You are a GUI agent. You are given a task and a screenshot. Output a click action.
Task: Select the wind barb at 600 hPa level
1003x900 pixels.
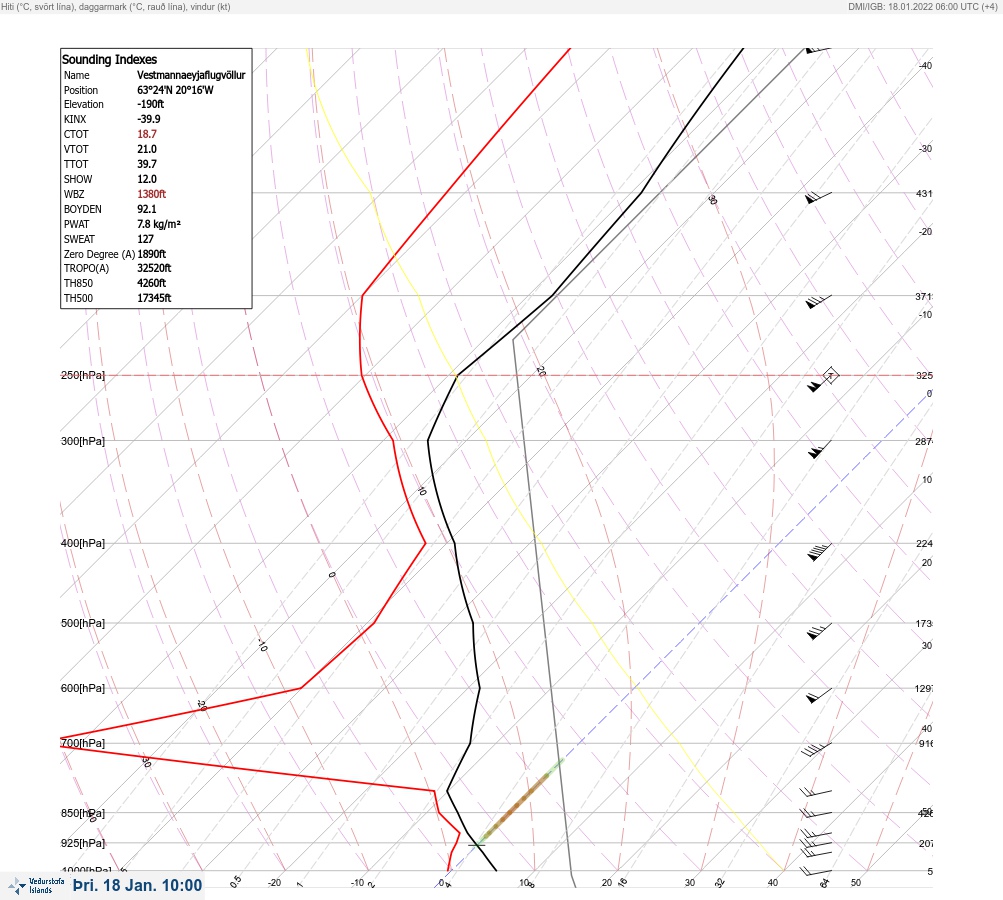pos(819,696)
